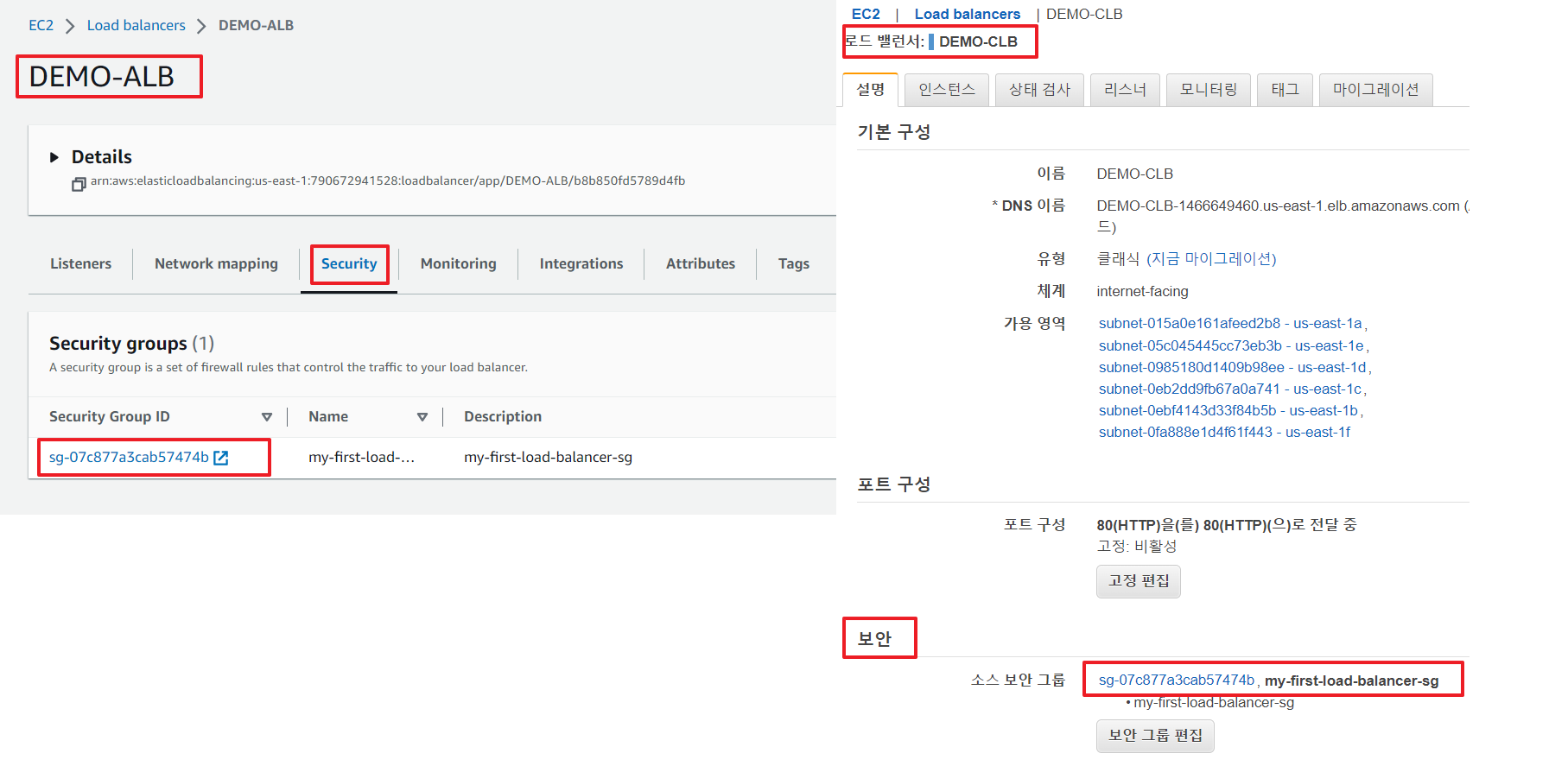
Task: Click the Description column header
Action: pos(503,416)
